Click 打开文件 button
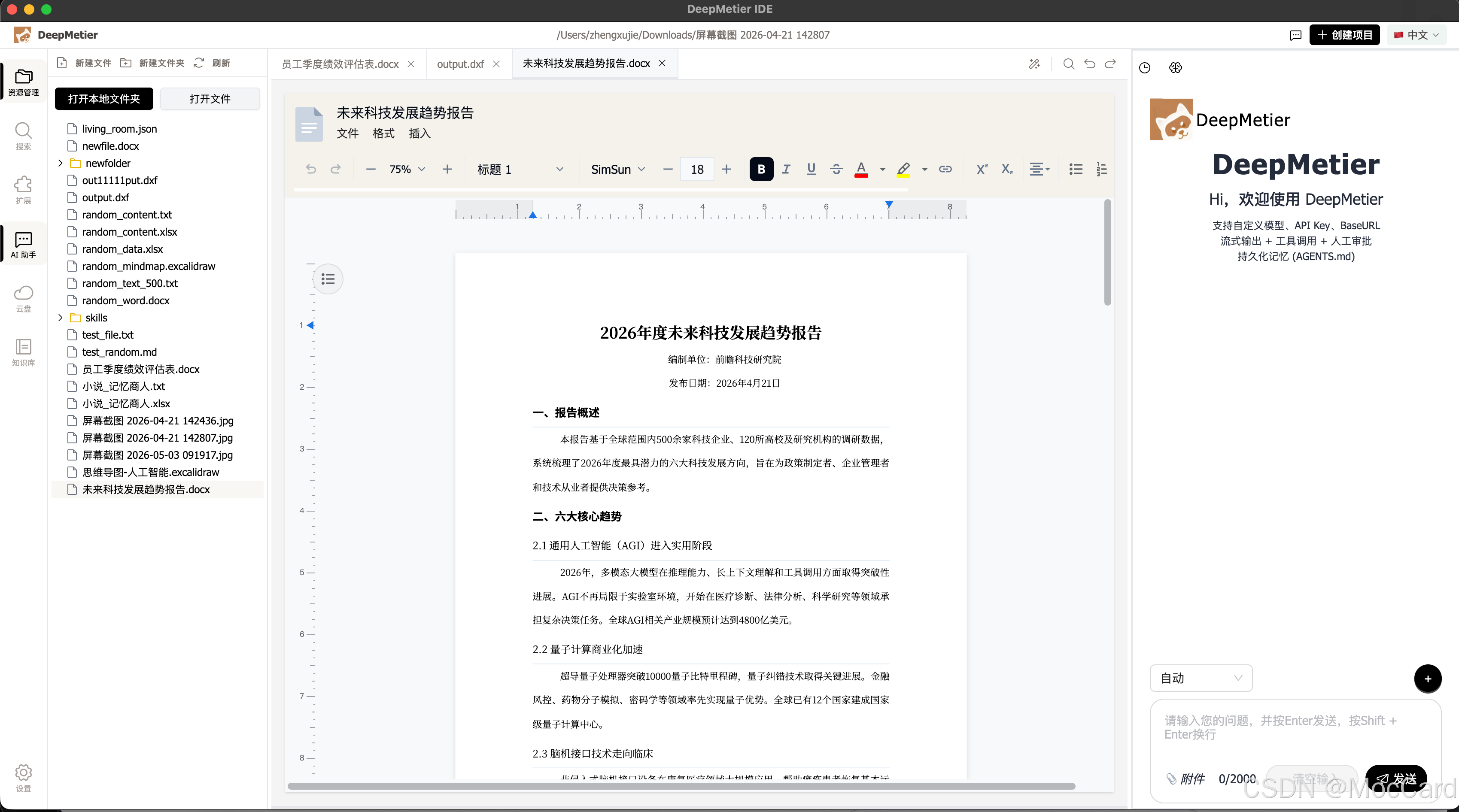 210,99
